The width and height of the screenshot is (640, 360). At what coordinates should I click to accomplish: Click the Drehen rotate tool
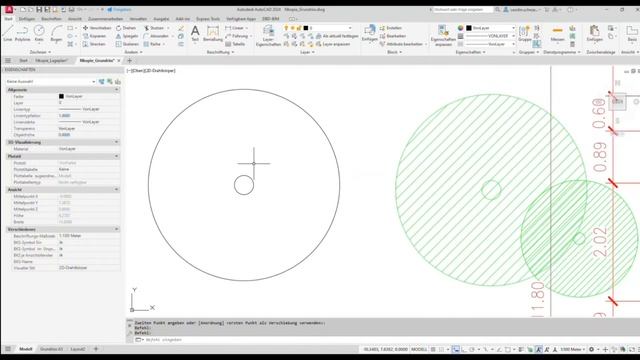click(126, 28)
